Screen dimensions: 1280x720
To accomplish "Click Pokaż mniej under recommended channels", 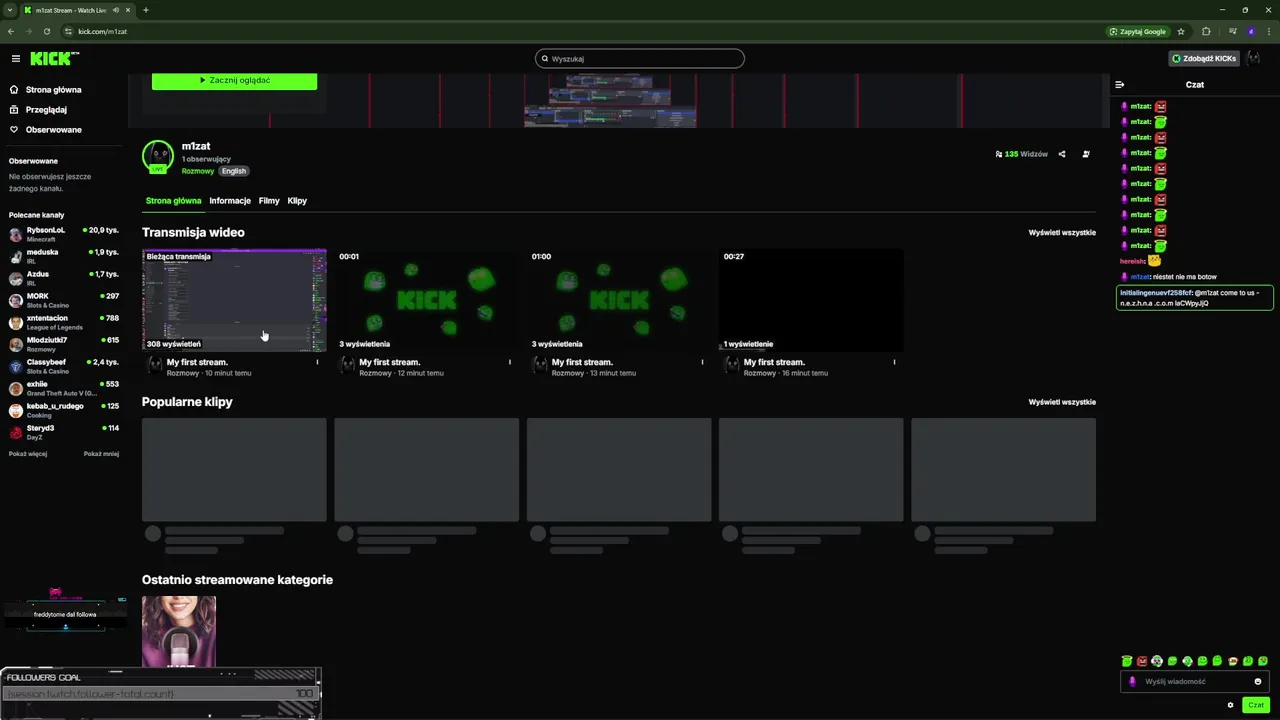I will 101,453.
